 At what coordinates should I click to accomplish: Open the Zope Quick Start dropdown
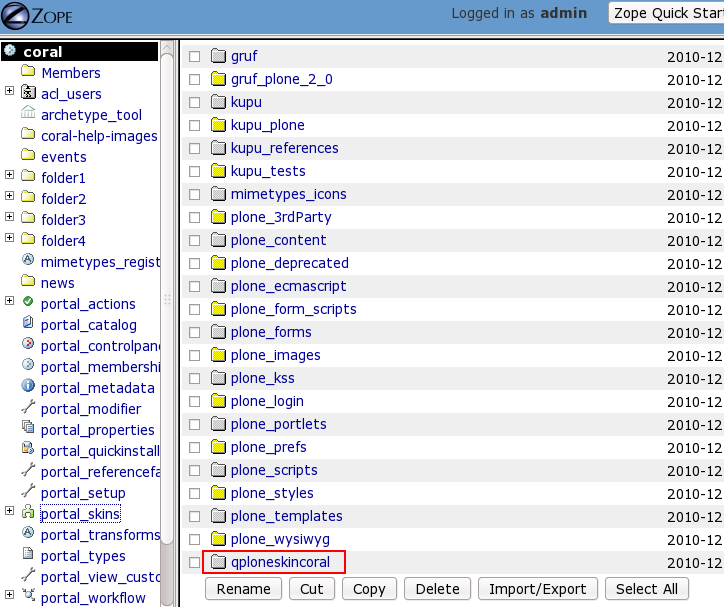tap(666, 13)
